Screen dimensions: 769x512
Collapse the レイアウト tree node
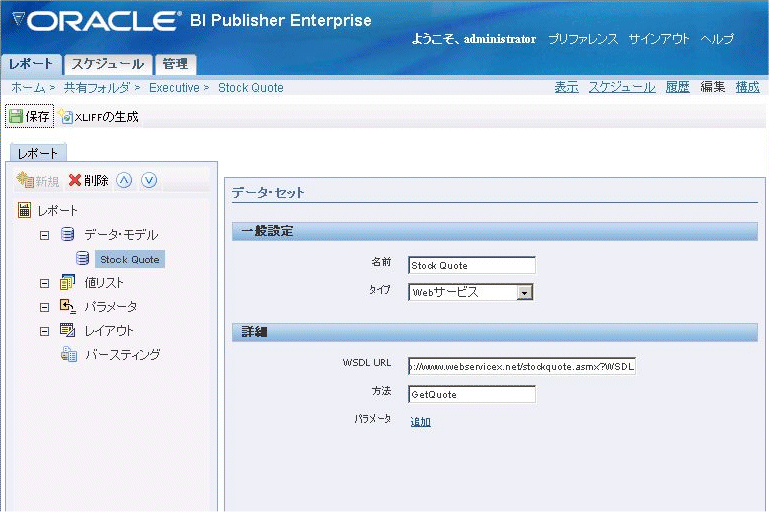pyautogui.click(x=44, y=332)
